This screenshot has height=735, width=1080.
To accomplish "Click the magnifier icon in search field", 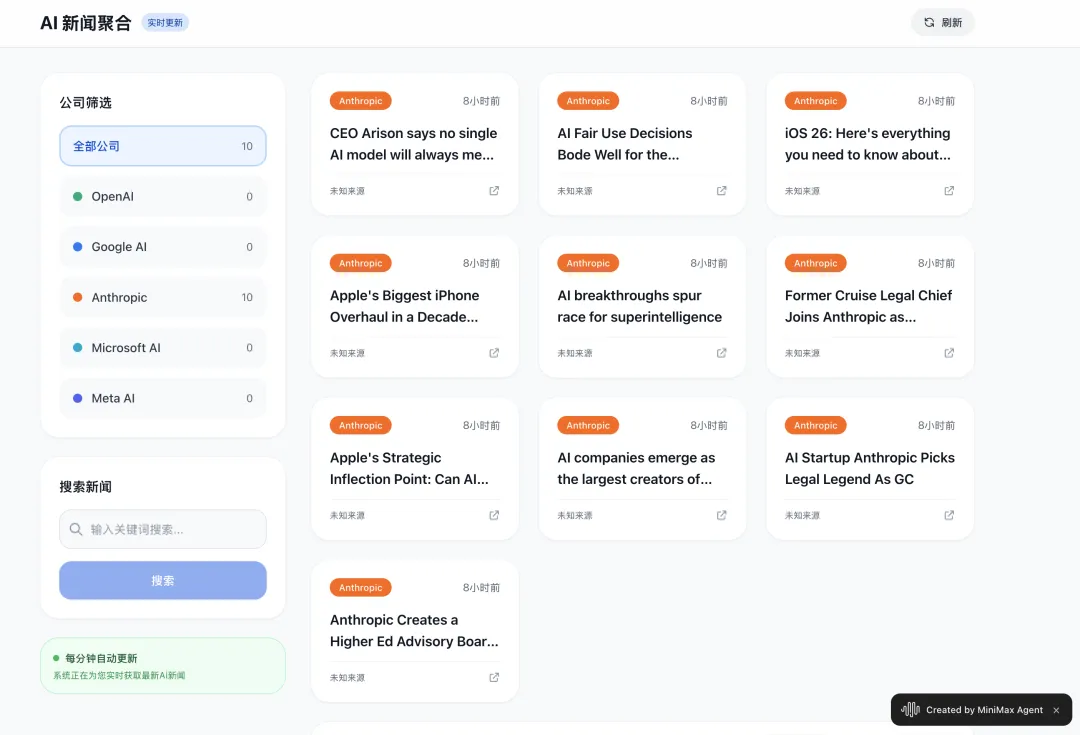I will [76, 529].
